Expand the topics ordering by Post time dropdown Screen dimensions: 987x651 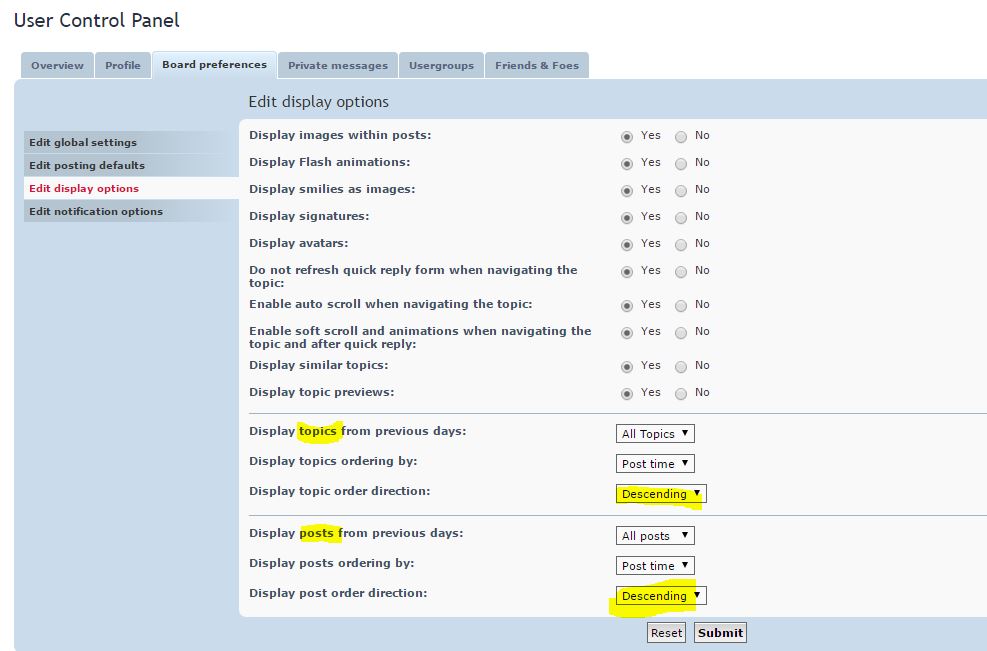click(655, 464)
